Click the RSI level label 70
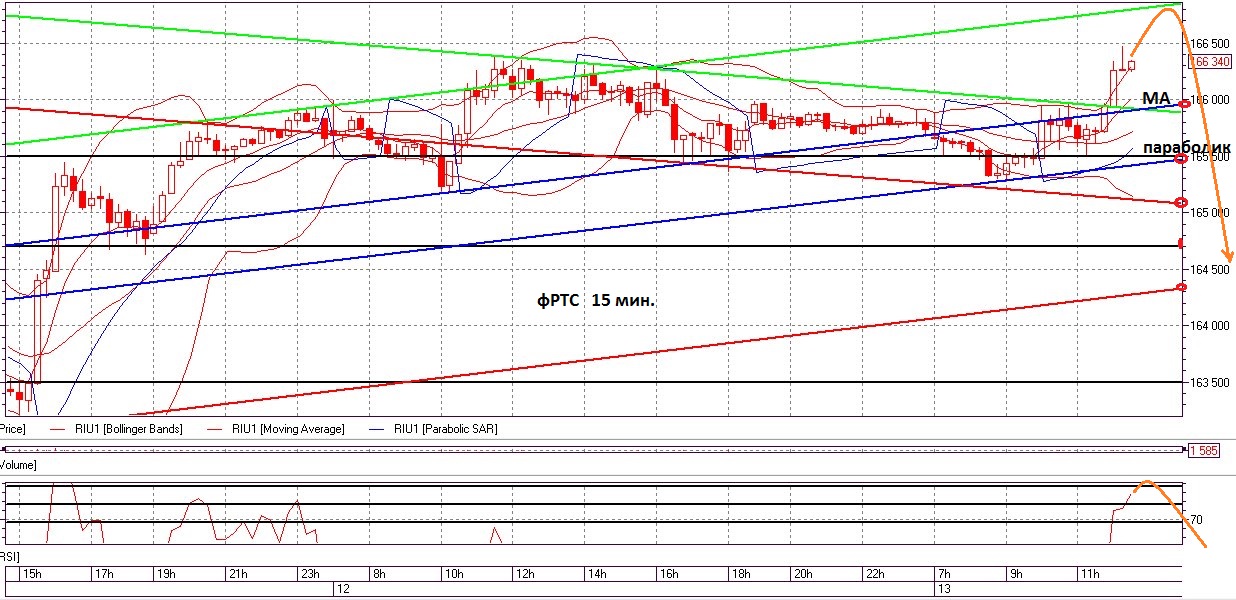 1196,520
